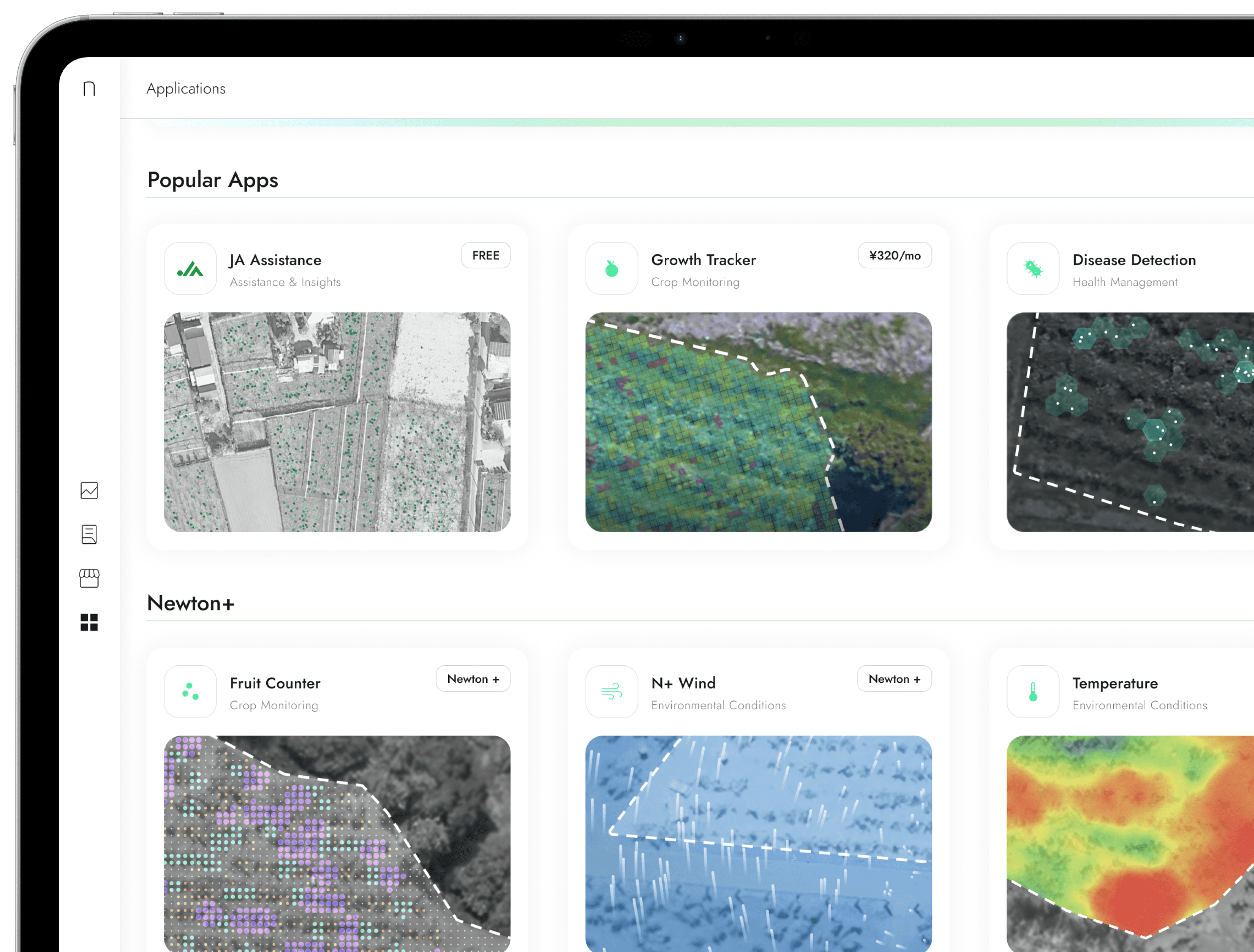Click the Newton+ section heading
The width and height of the screenshot is (1254, 952).
(190, 603)
